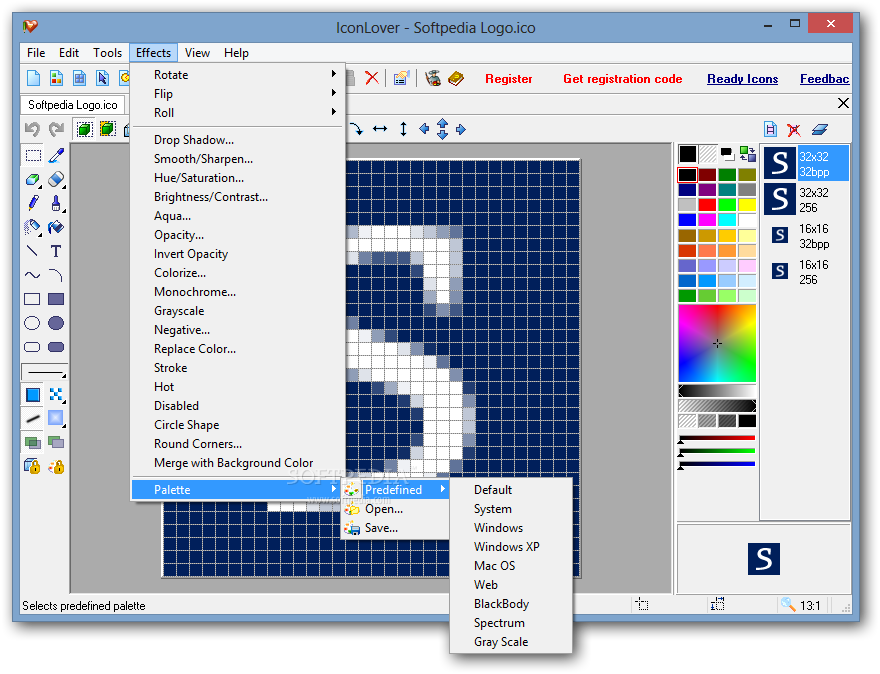Click the roll right blue arrow
The height and width of the screenshot is (674, 880).
point(461,130)
